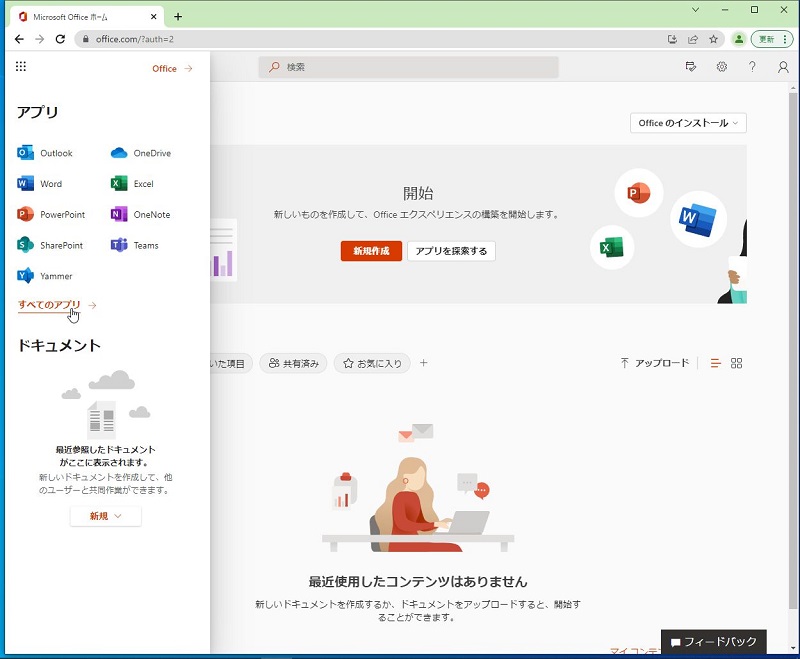Open the Chrome tab search chevron
This screenshot has height=659, width=800.
[x=695, y=10]
